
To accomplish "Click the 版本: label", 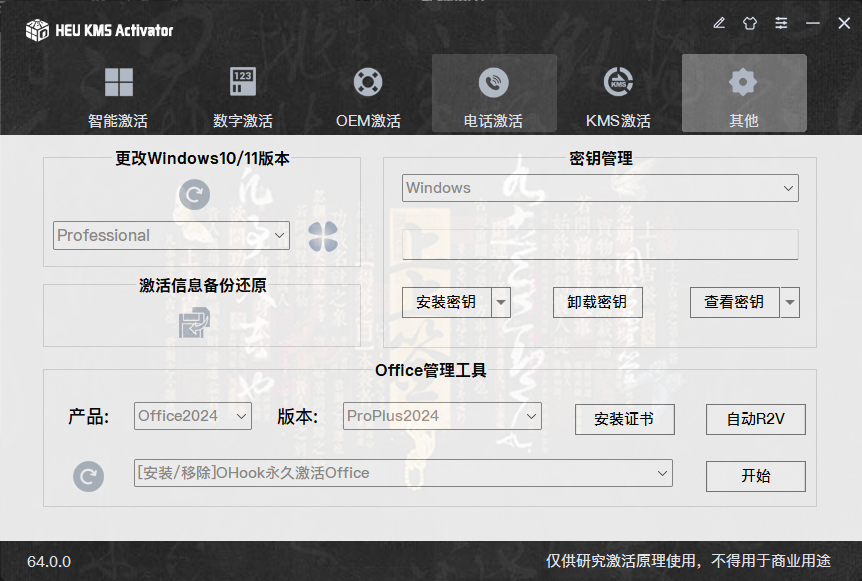I will [297, 417].
